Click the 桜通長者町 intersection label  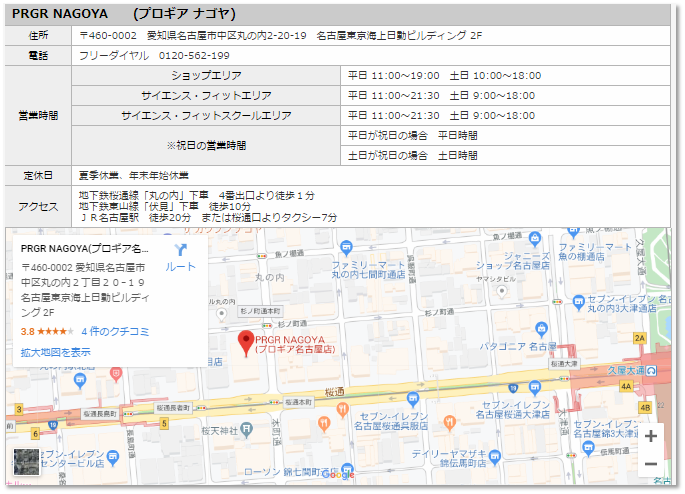click(173, 408)
